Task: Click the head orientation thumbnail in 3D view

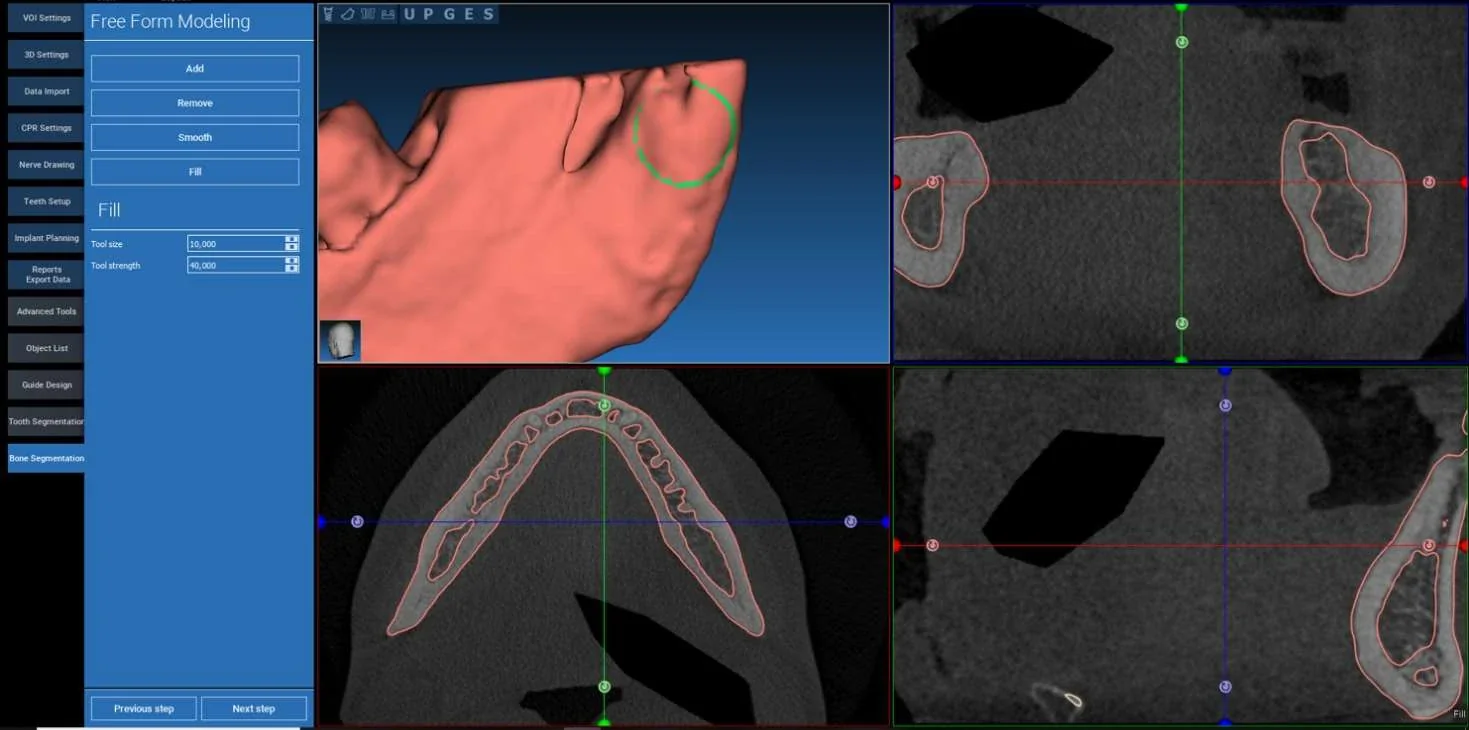Action: point(341,340)
